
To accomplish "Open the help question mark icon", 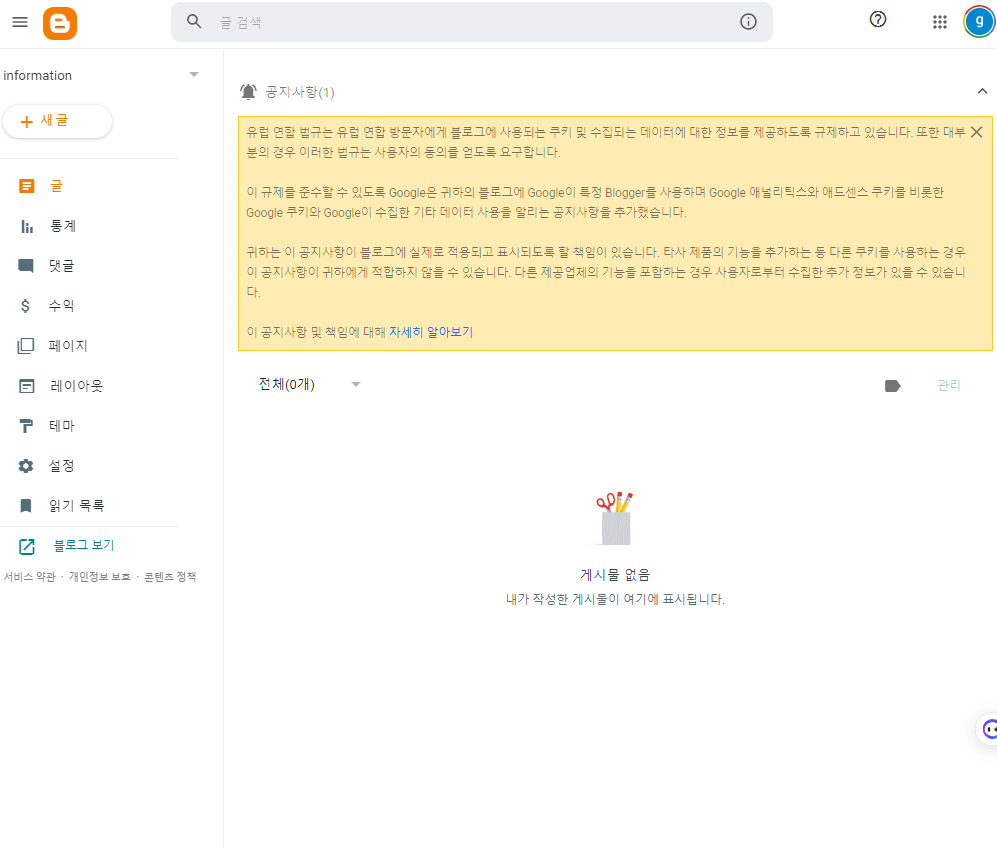I will coord(878,20).
